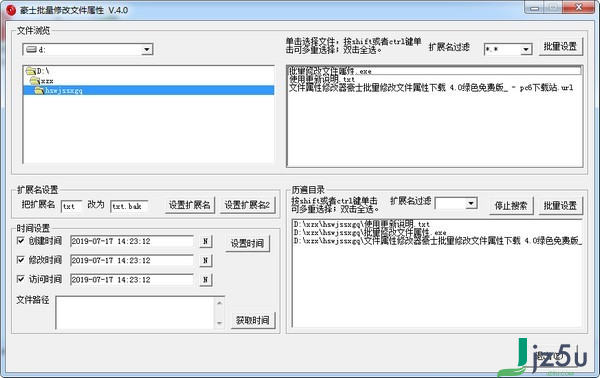The image size is (600, 378).
Task: Click traverse-directory 批量设置 button
Action: tap(560, 206)
